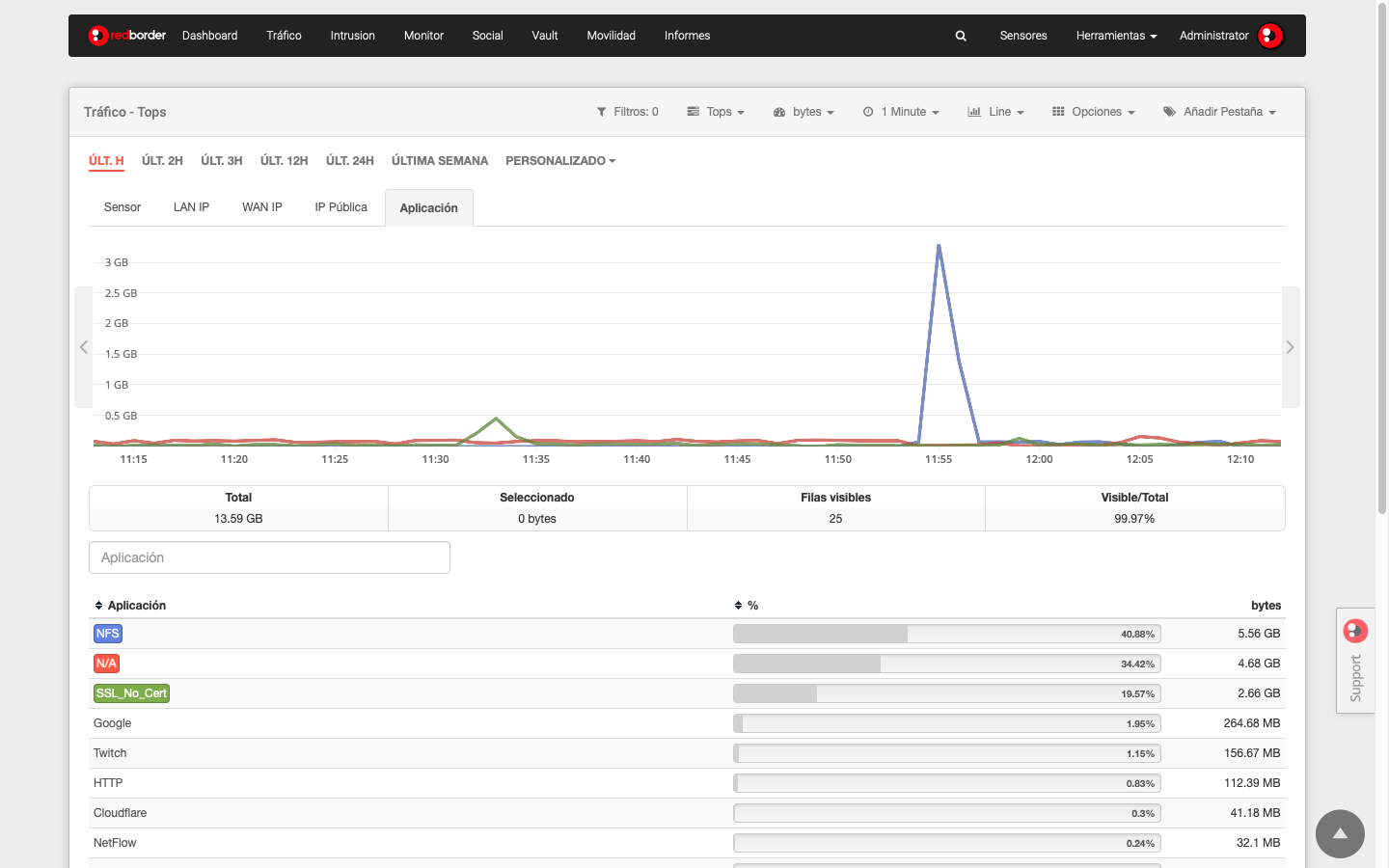The height and width of the screenshot is (868, 1389).
Task: Open the Filtros: 0 filter
Action: (628, 112)
